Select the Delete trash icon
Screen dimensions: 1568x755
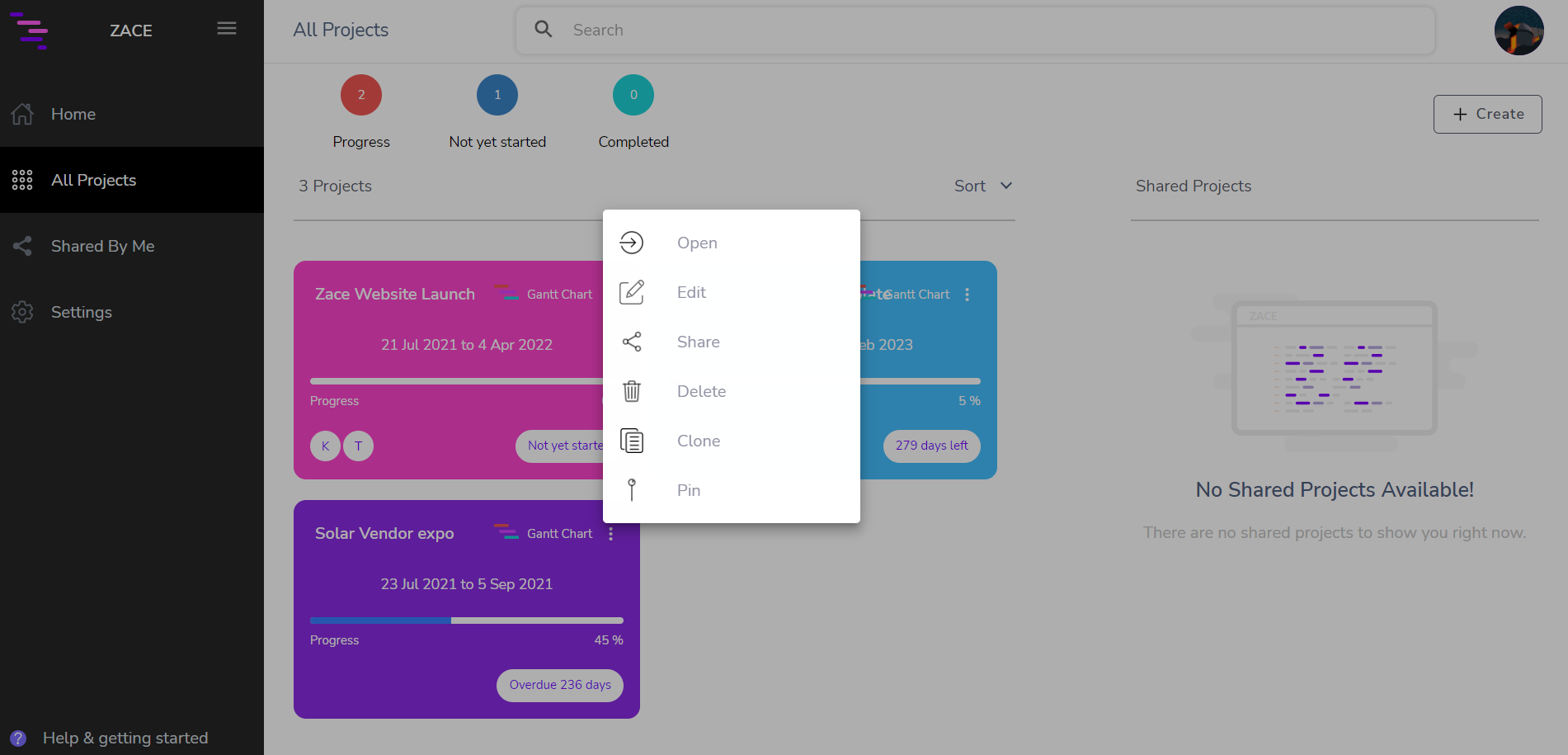coord(632,391)
